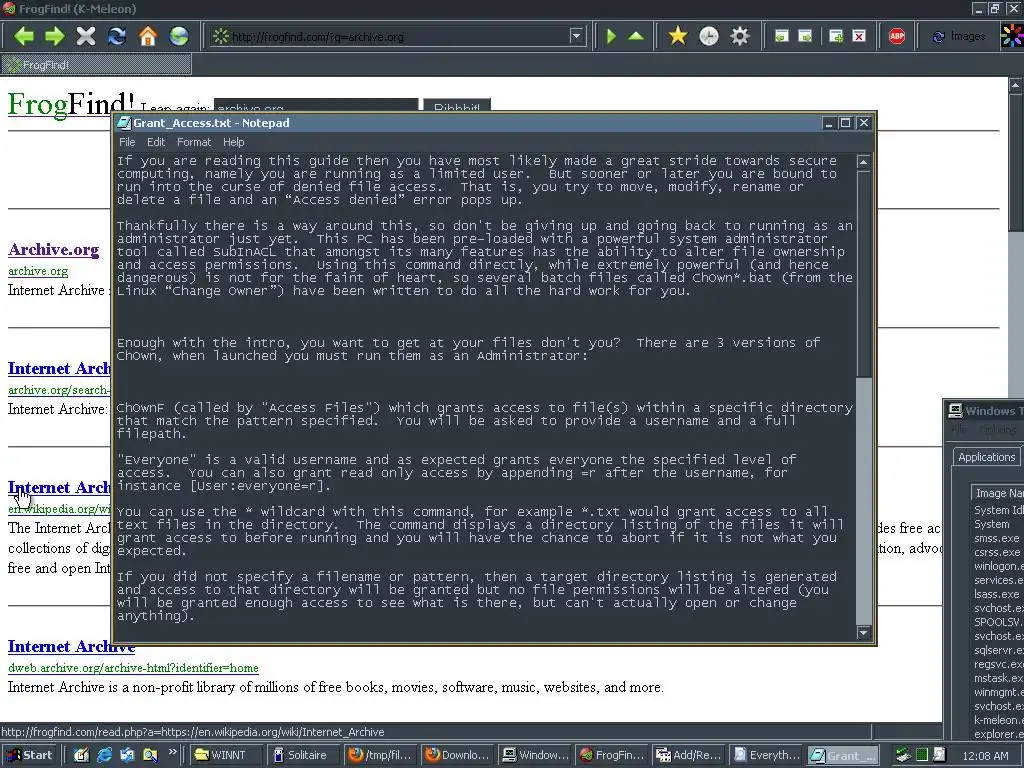Switch to Downlo... taskbar button
Image resolution: width=1024 pixels, height=768 pixels.
point(457,755)
